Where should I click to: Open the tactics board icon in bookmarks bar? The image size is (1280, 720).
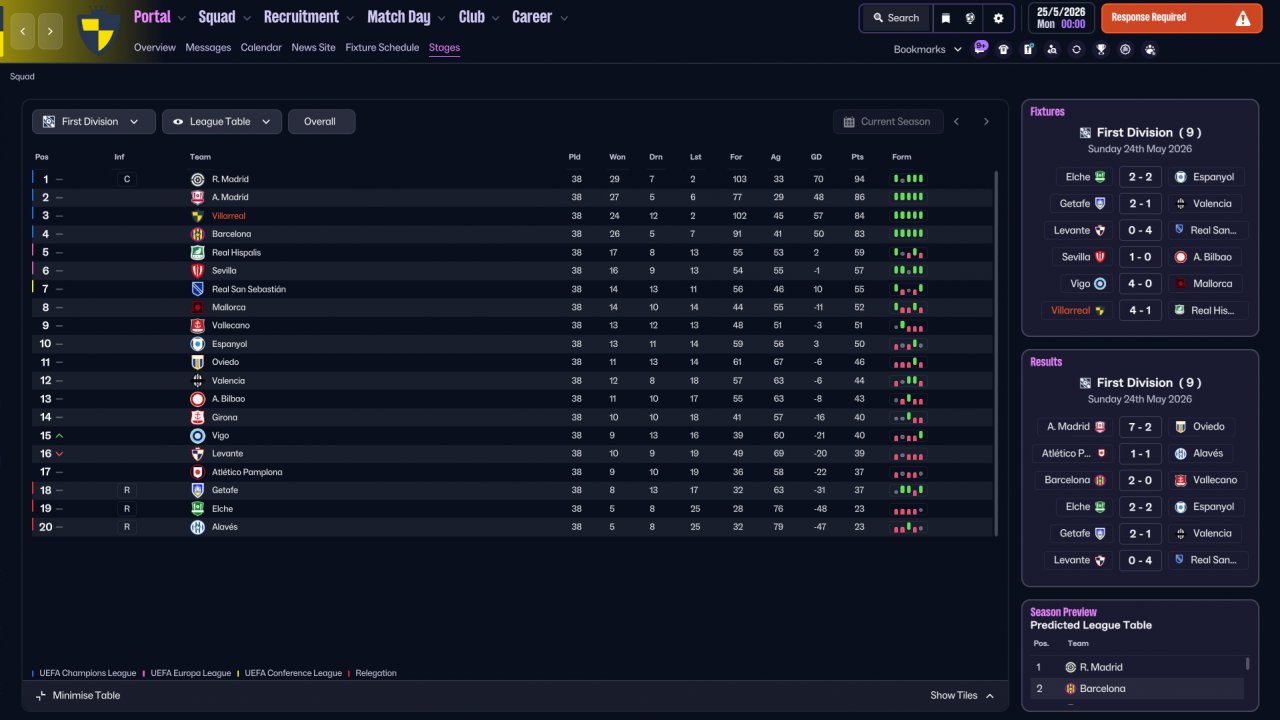pyautogui.click(x=1028, y=49)
